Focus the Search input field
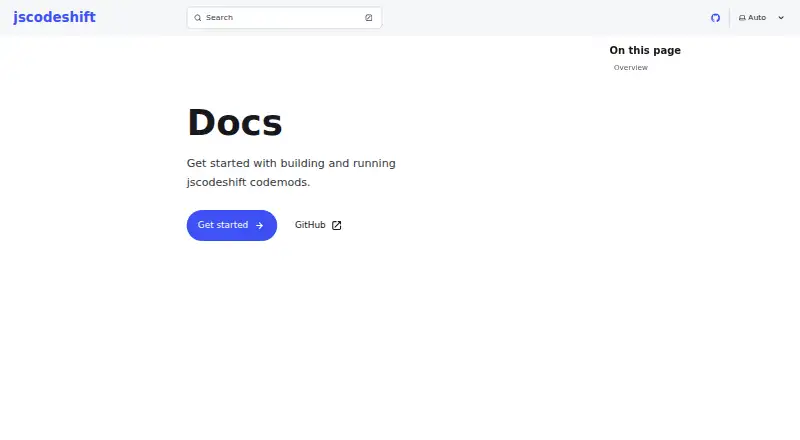This screenshot has width=800, height=440. click(284, 18)
